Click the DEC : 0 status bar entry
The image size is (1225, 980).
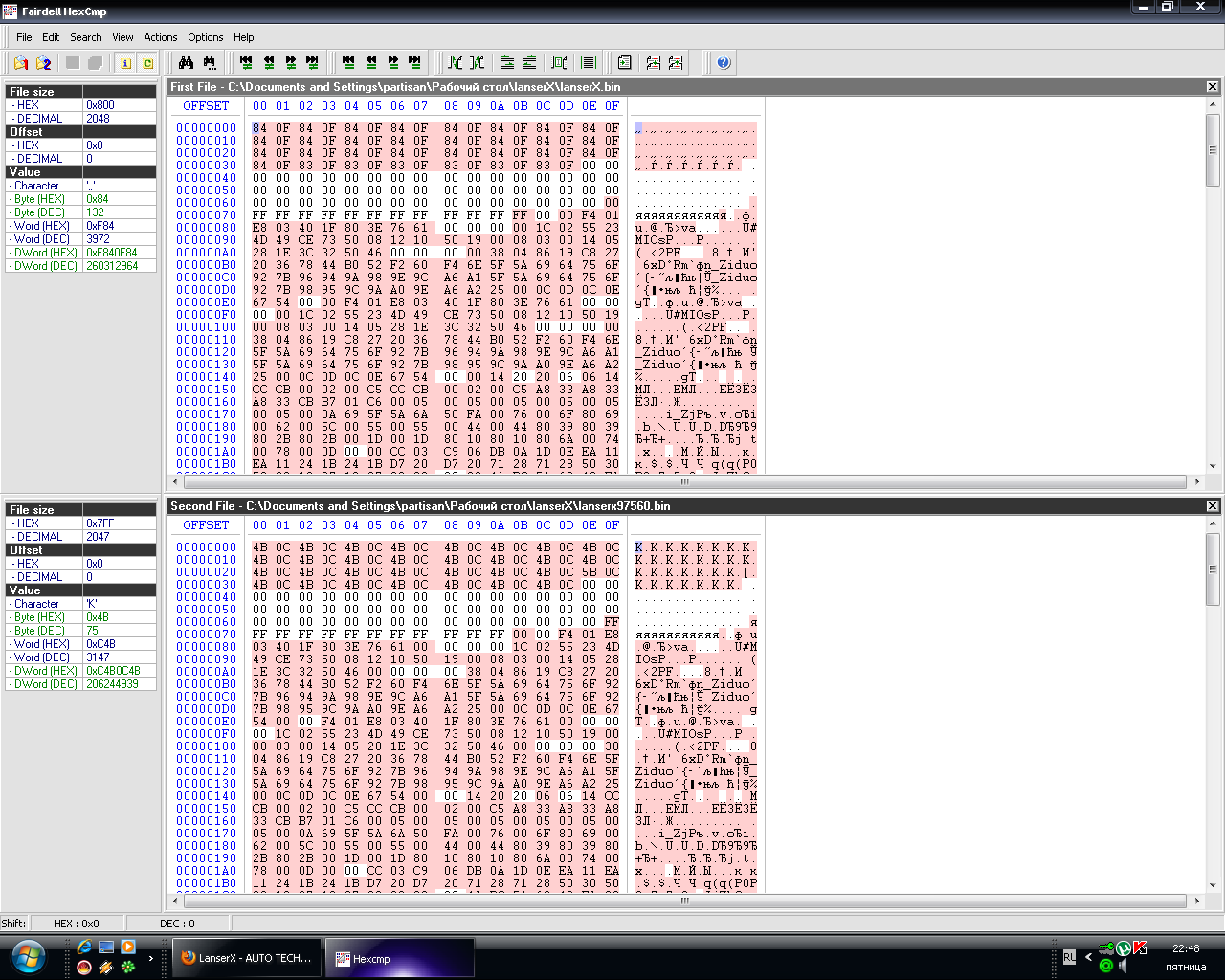[x=177, y=924]
